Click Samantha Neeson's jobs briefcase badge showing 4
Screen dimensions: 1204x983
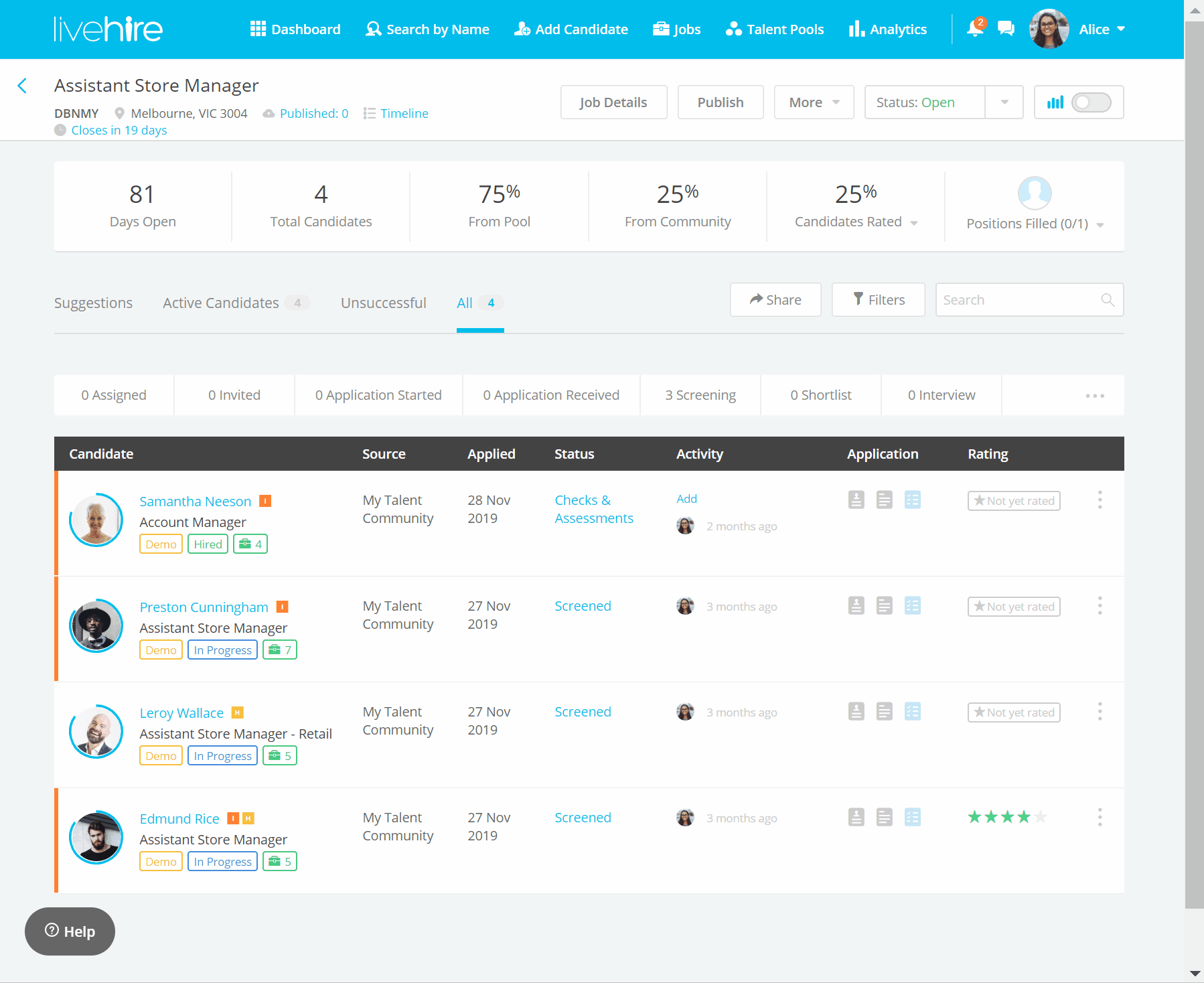[x=250, y=544]
